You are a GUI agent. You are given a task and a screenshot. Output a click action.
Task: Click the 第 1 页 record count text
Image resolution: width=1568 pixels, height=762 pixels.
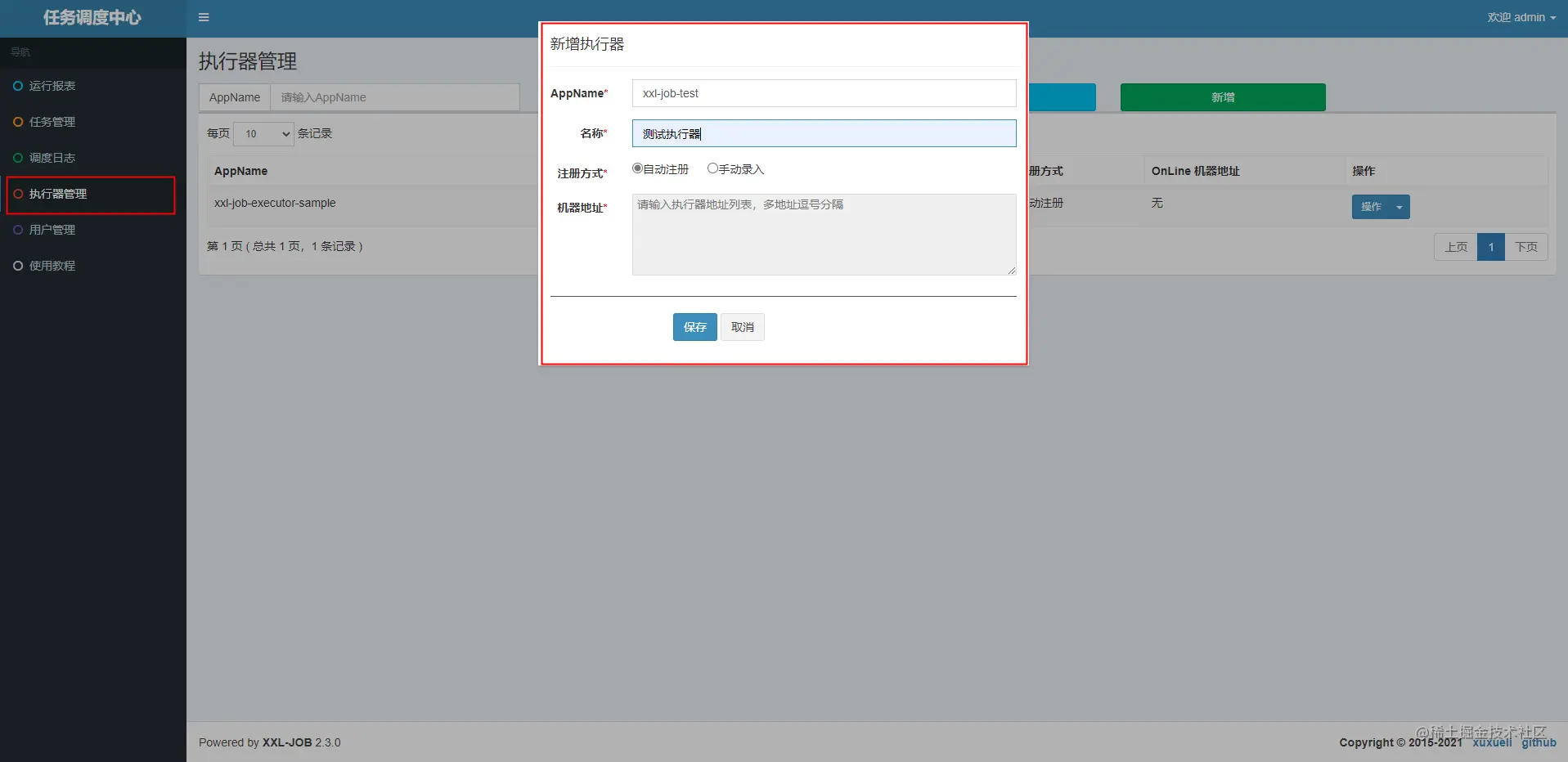pos(285,246)
